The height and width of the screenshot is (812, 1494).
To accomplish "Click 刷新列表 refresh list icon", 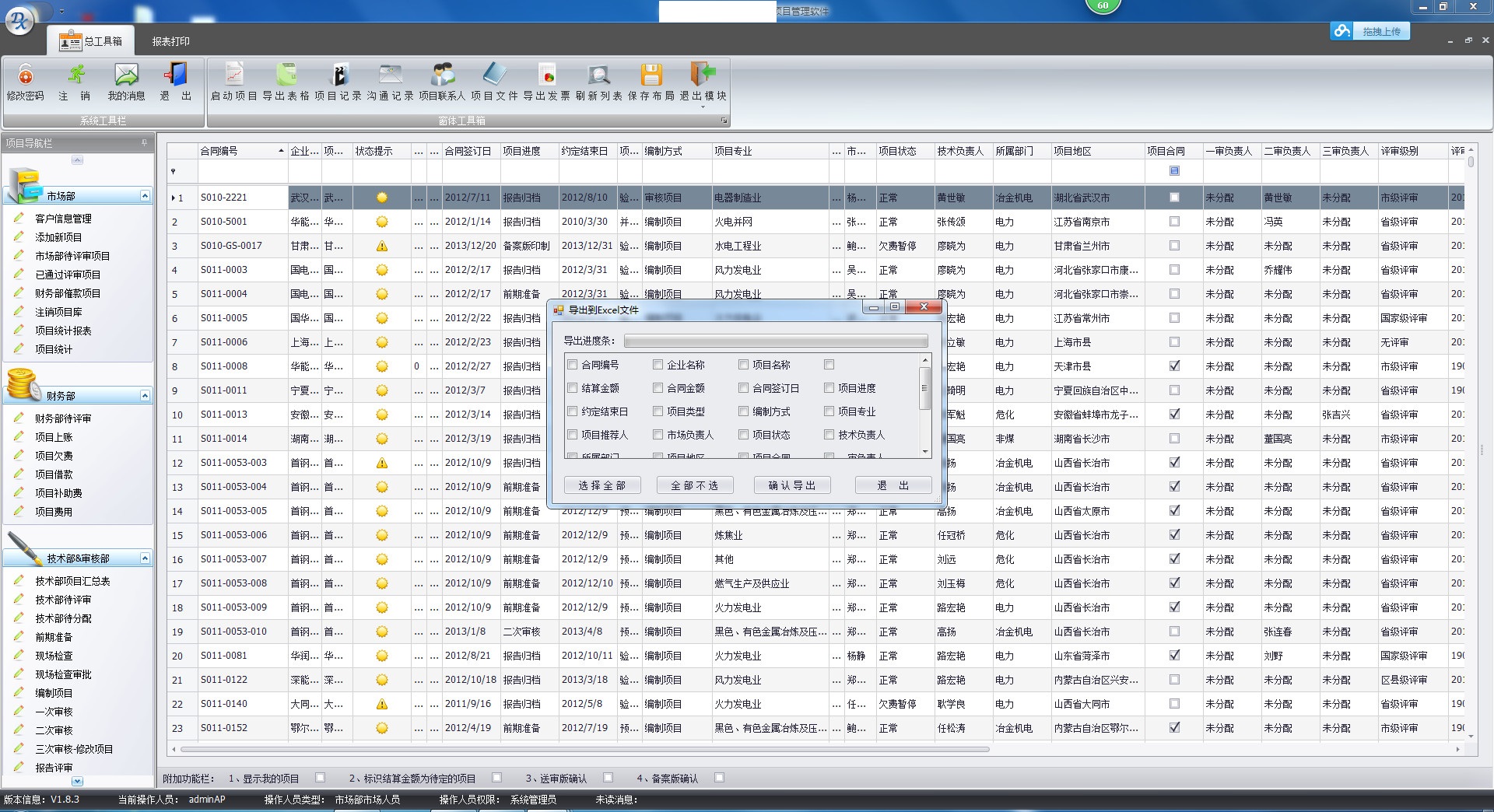I will click(598, 75).
